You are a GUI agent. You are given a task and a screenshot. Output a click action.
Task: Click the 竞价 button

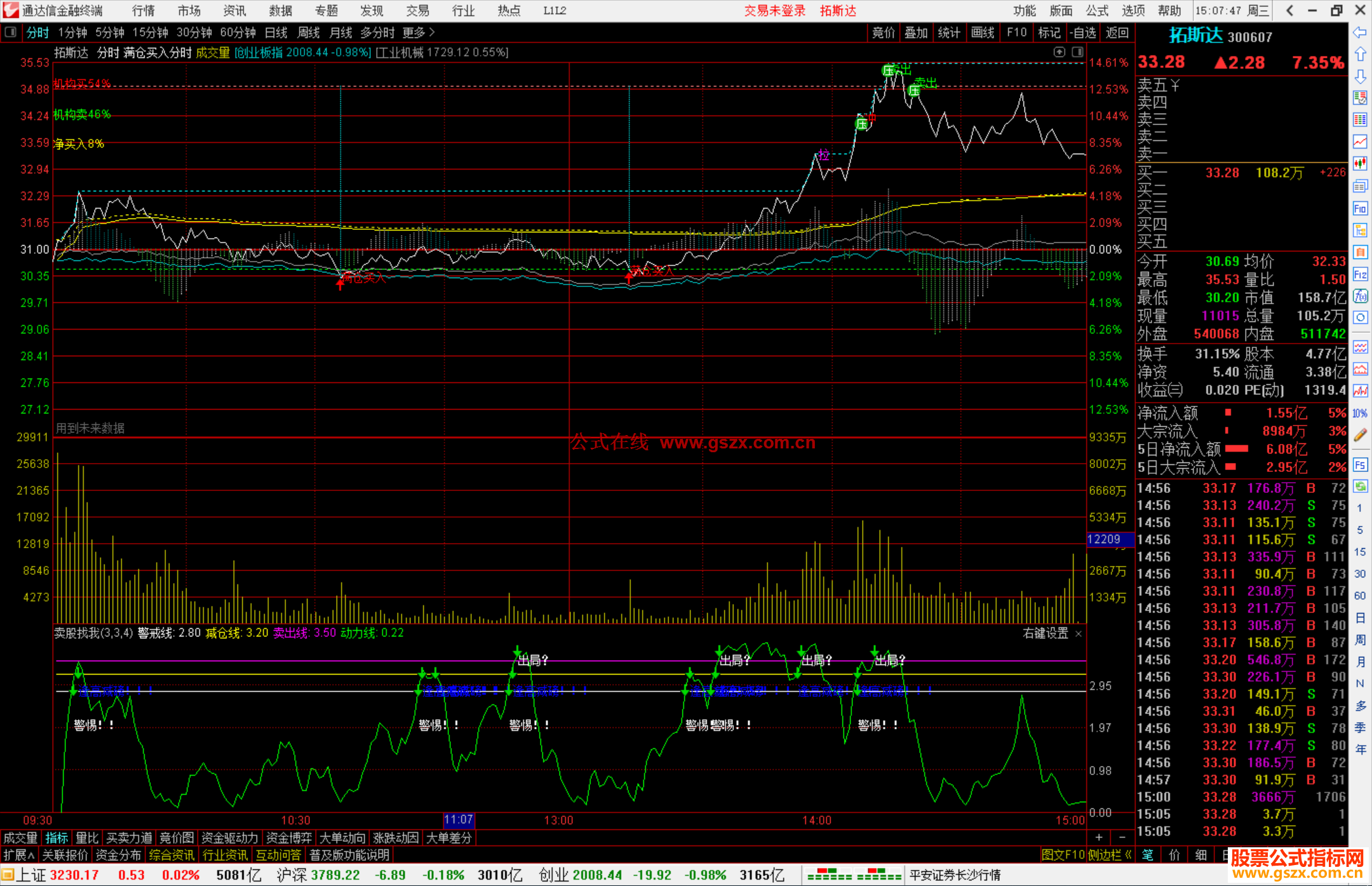tap(883, 32)
